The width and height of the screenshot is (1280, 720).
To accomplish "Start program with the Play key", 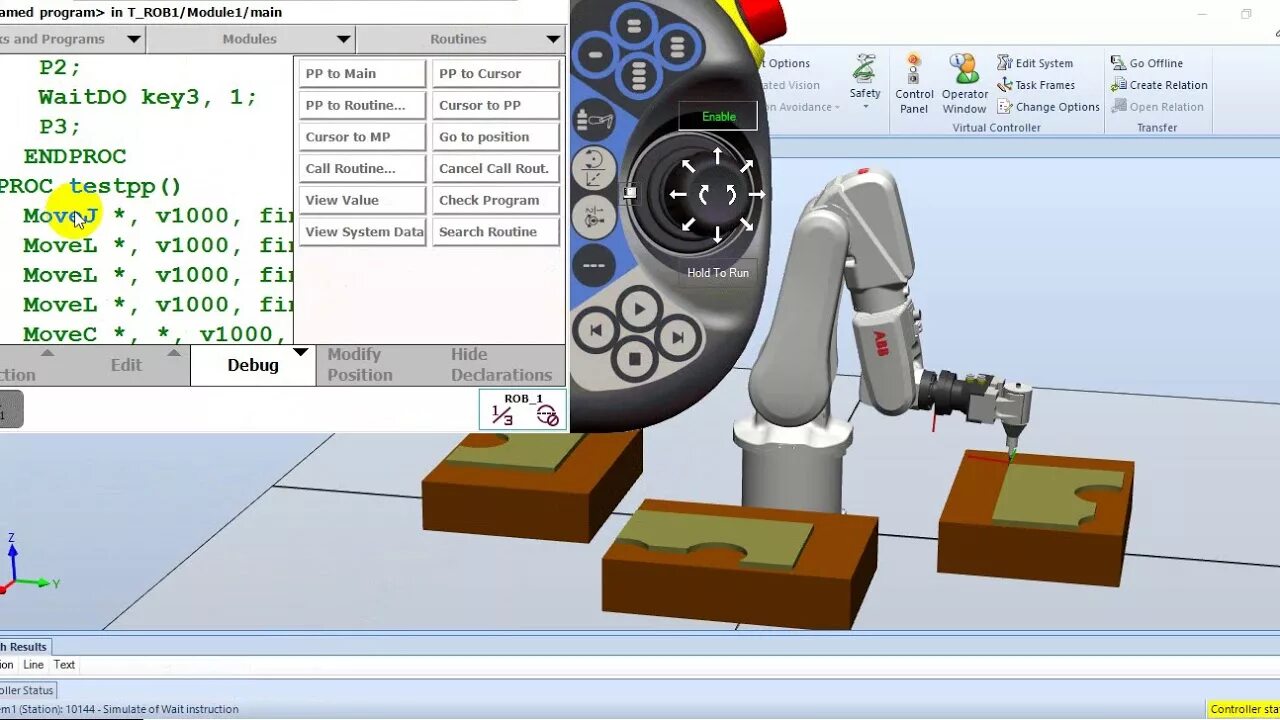I will tap(640, 310).
